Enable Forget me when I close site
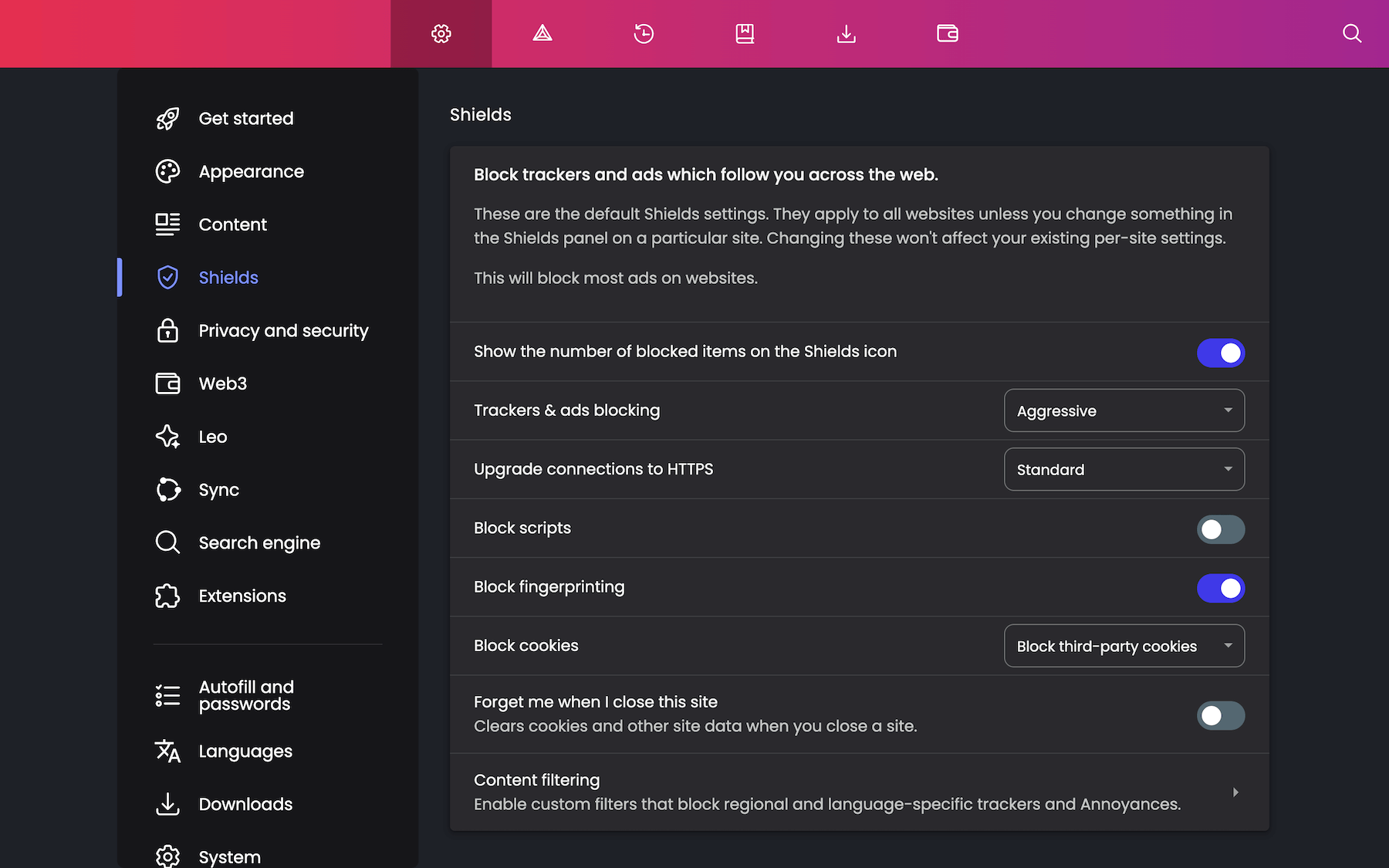This screenshot has width=1389, height=868. point(1220,715)
